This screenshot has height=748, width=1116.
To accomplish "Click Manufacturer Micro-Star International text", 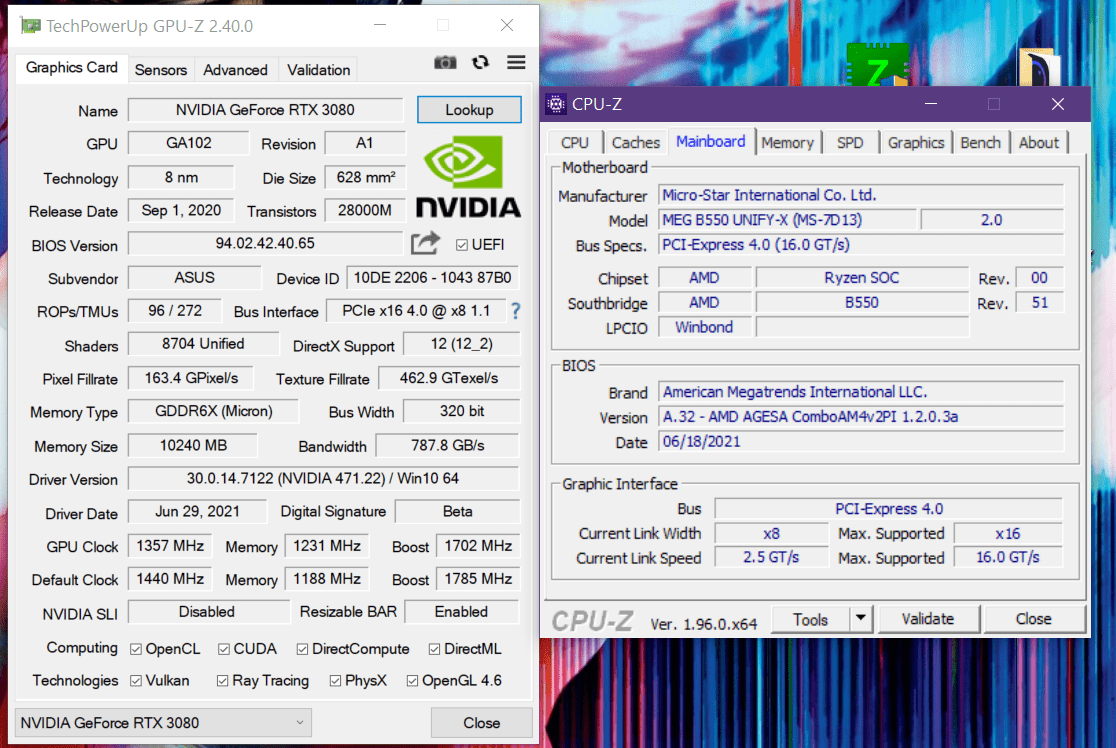I will tap(769, 195).
